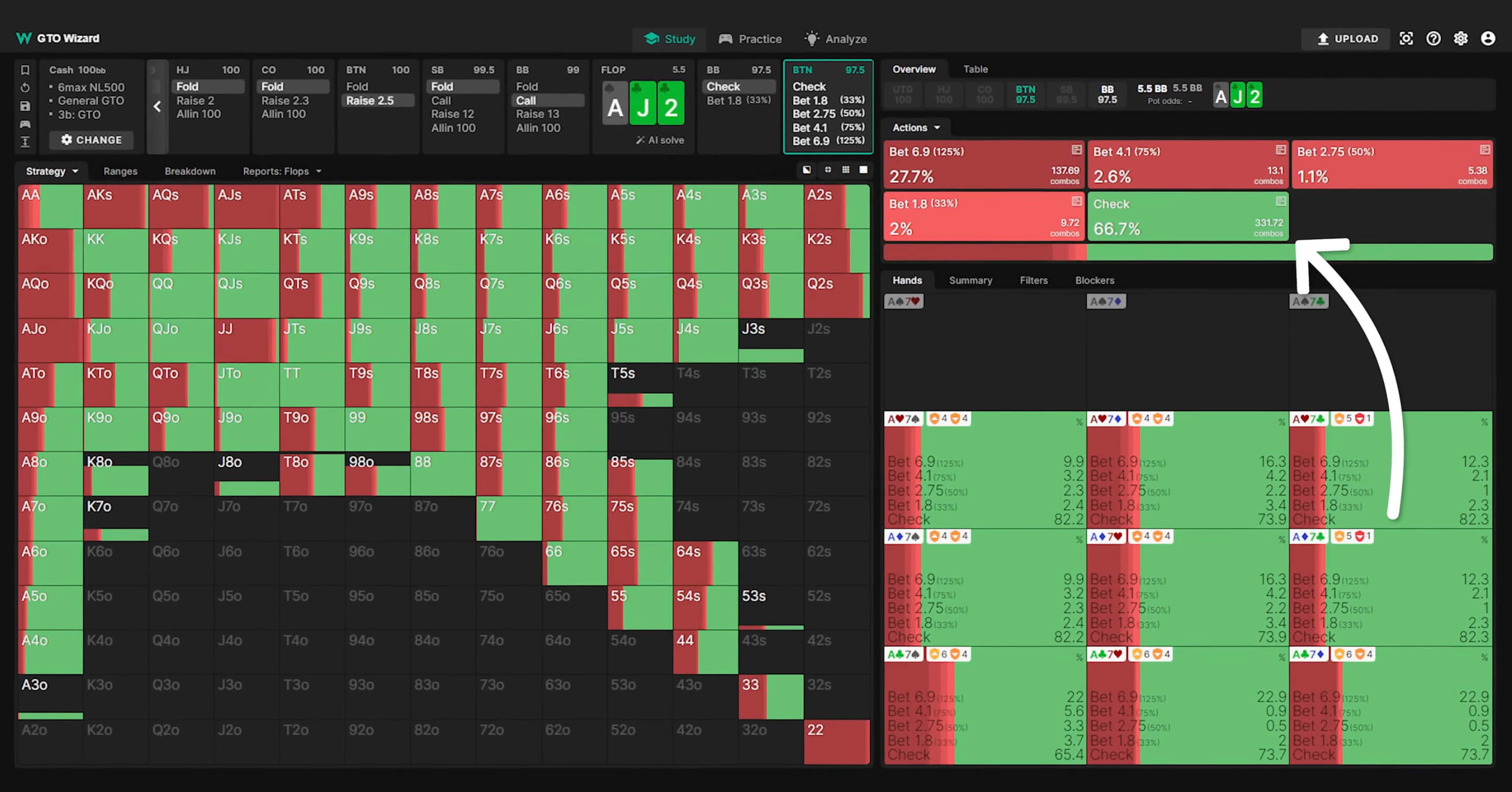This screenshot has height=792, width=1512.
Task: Switch to the Table tab
Action: 975,69
